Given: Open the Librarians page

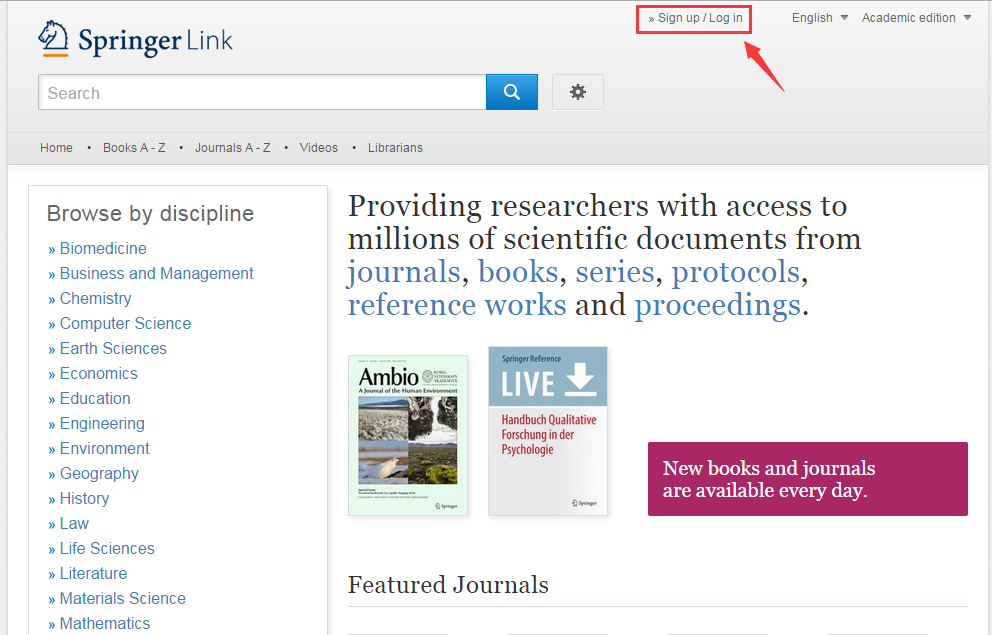Looking at the screenshot, I should pyautogui.click(x=395, y=147).
